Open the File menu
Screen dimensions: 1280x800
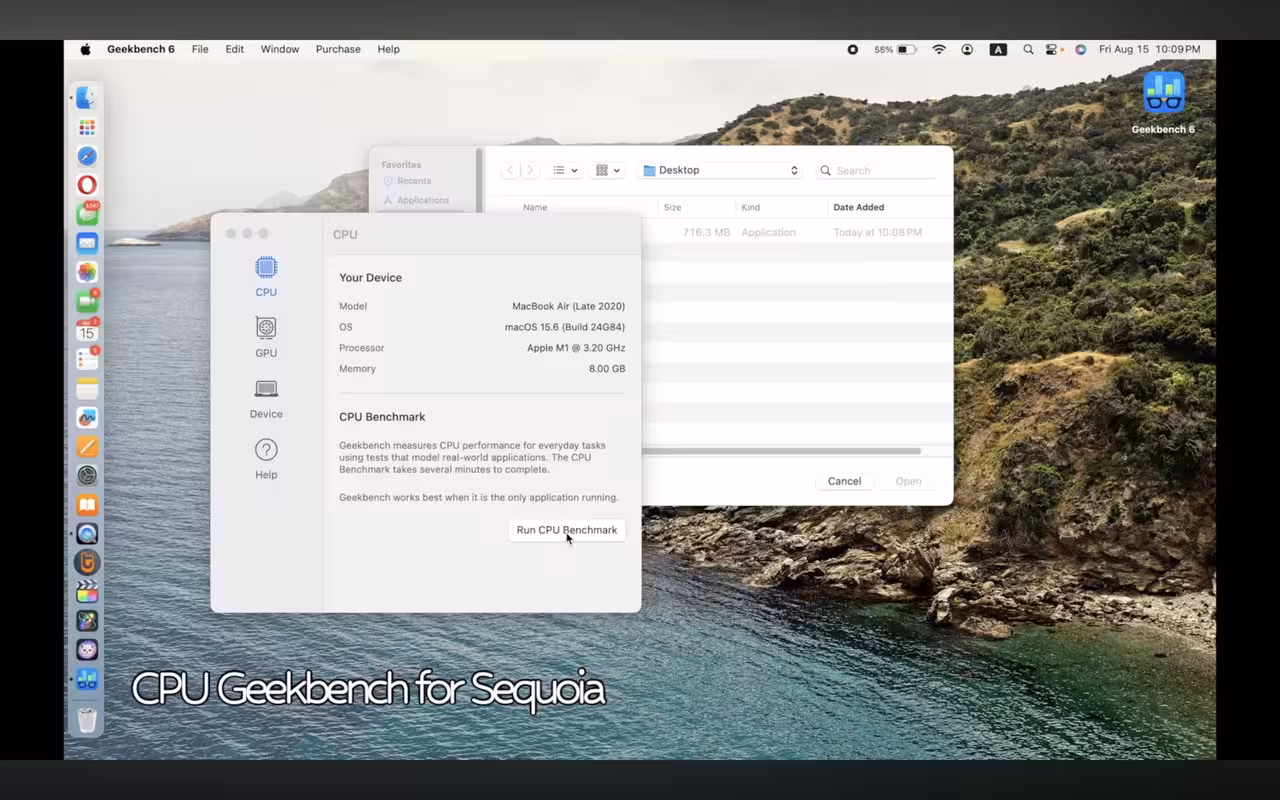[200, 49]
